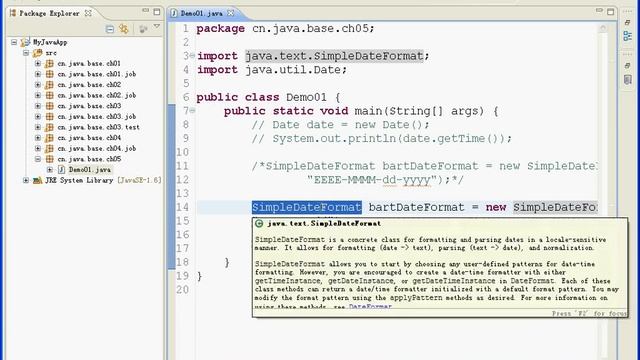Image resolution: width=640 pixels, height=360 pixels.
Task: Expand the cn.java.base.ch04 package
Action: (x=38, y=138)
